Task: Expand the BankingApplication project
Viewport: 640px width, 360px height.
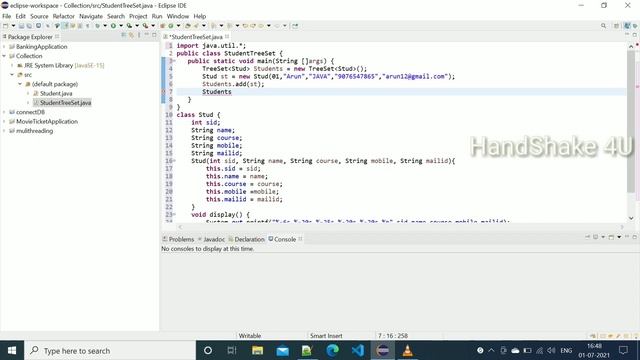Action: click(x=4, y=47)
